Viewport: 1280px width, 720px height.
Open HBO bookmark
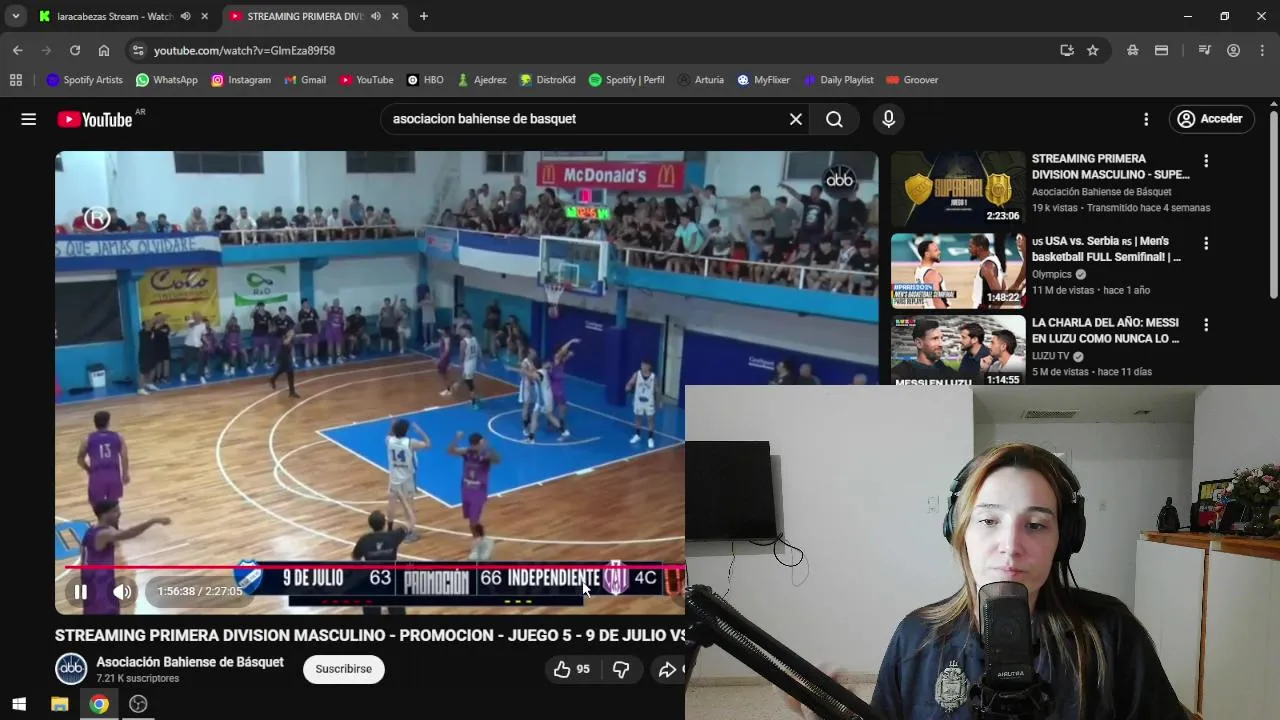tap(425, 80)
